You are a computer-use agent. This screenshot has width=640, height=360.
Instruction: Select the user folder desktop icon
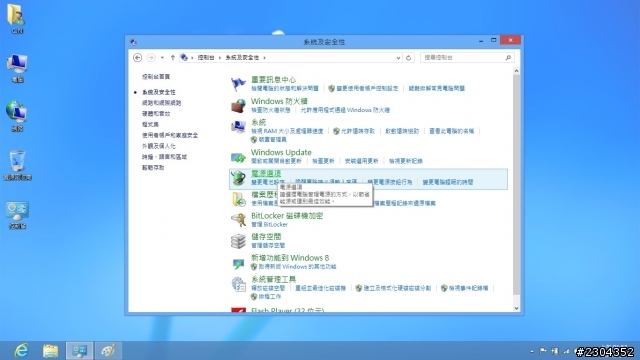[x=17, y=18]
